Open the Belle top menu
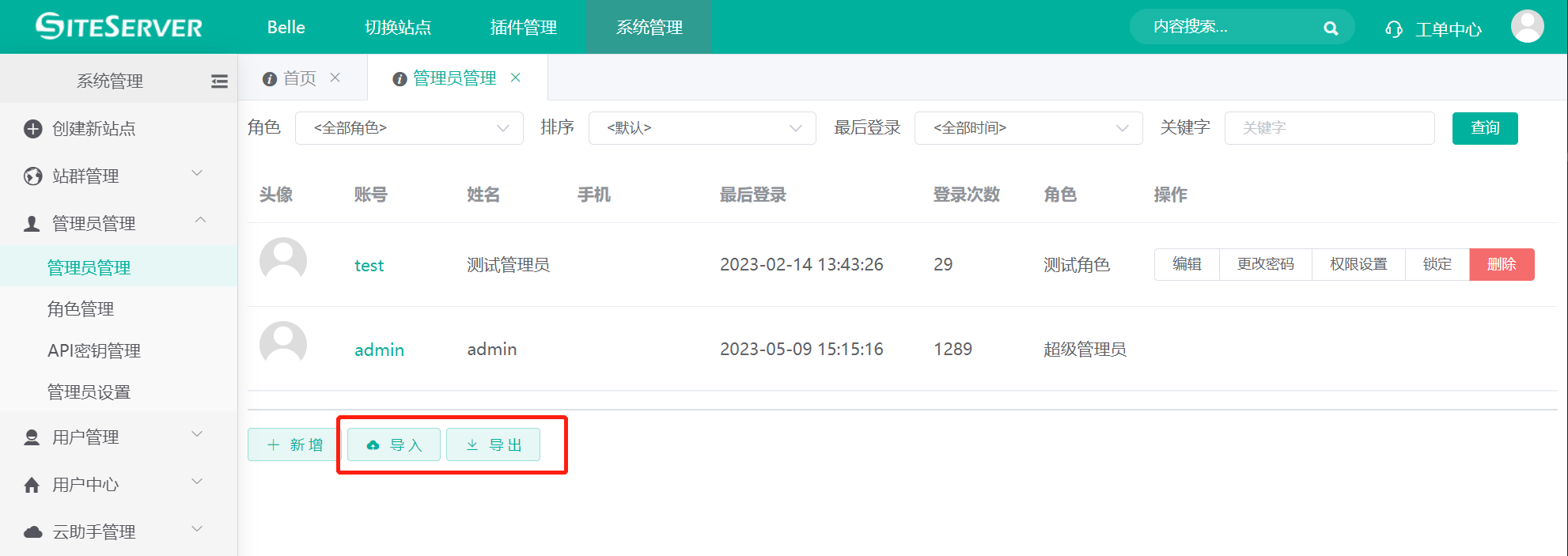The height and width of the screenshot is (556, 1568). [286, 27]
